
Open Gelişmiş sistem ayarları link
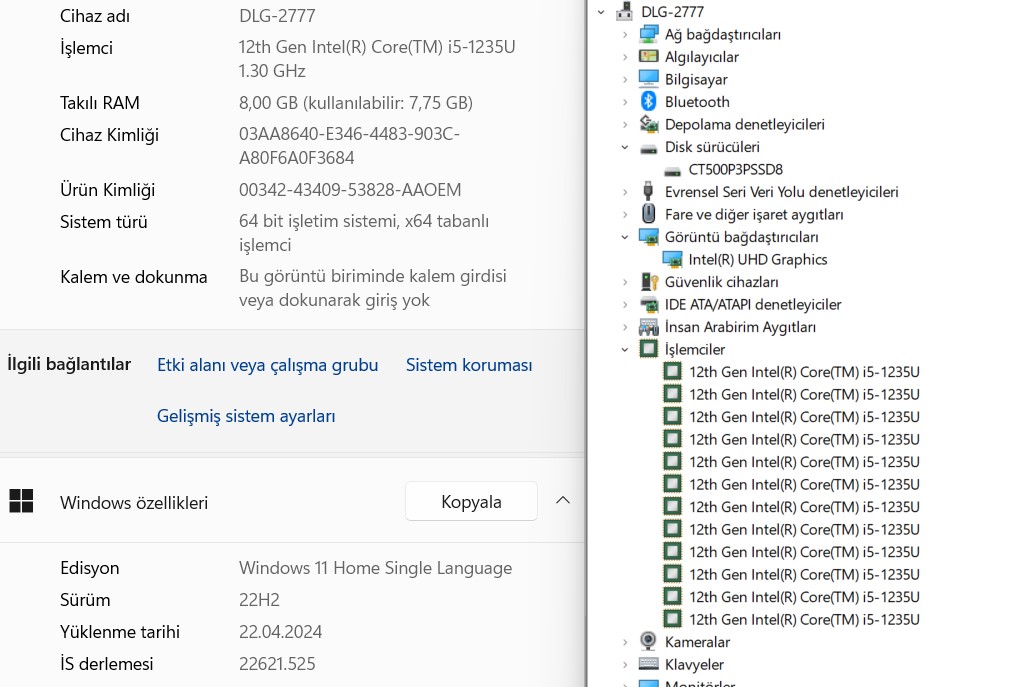click(246, 416)
